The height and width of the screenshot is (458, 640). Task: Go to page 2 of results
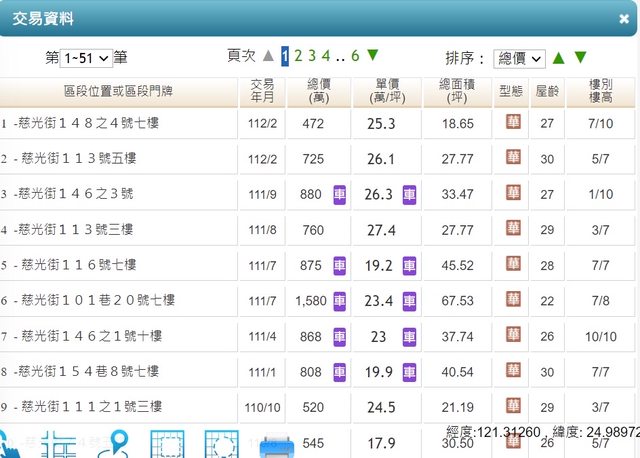point(298,56)
